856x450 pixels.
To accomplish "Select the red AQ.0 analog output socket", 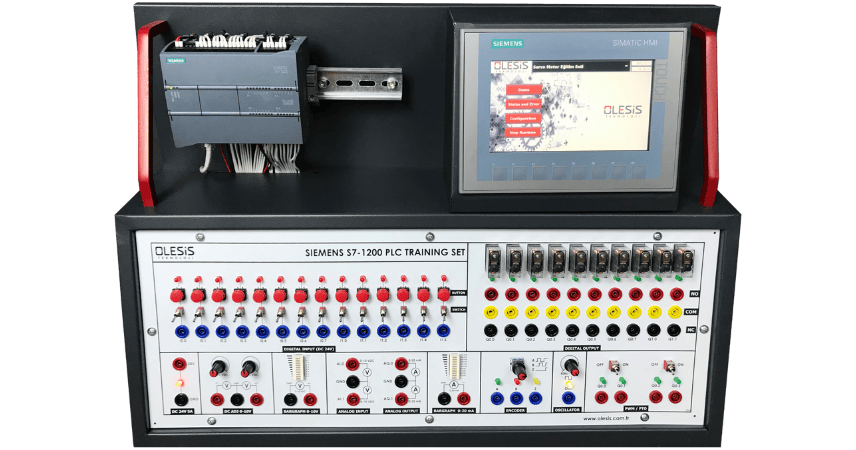I will point(401,363).
